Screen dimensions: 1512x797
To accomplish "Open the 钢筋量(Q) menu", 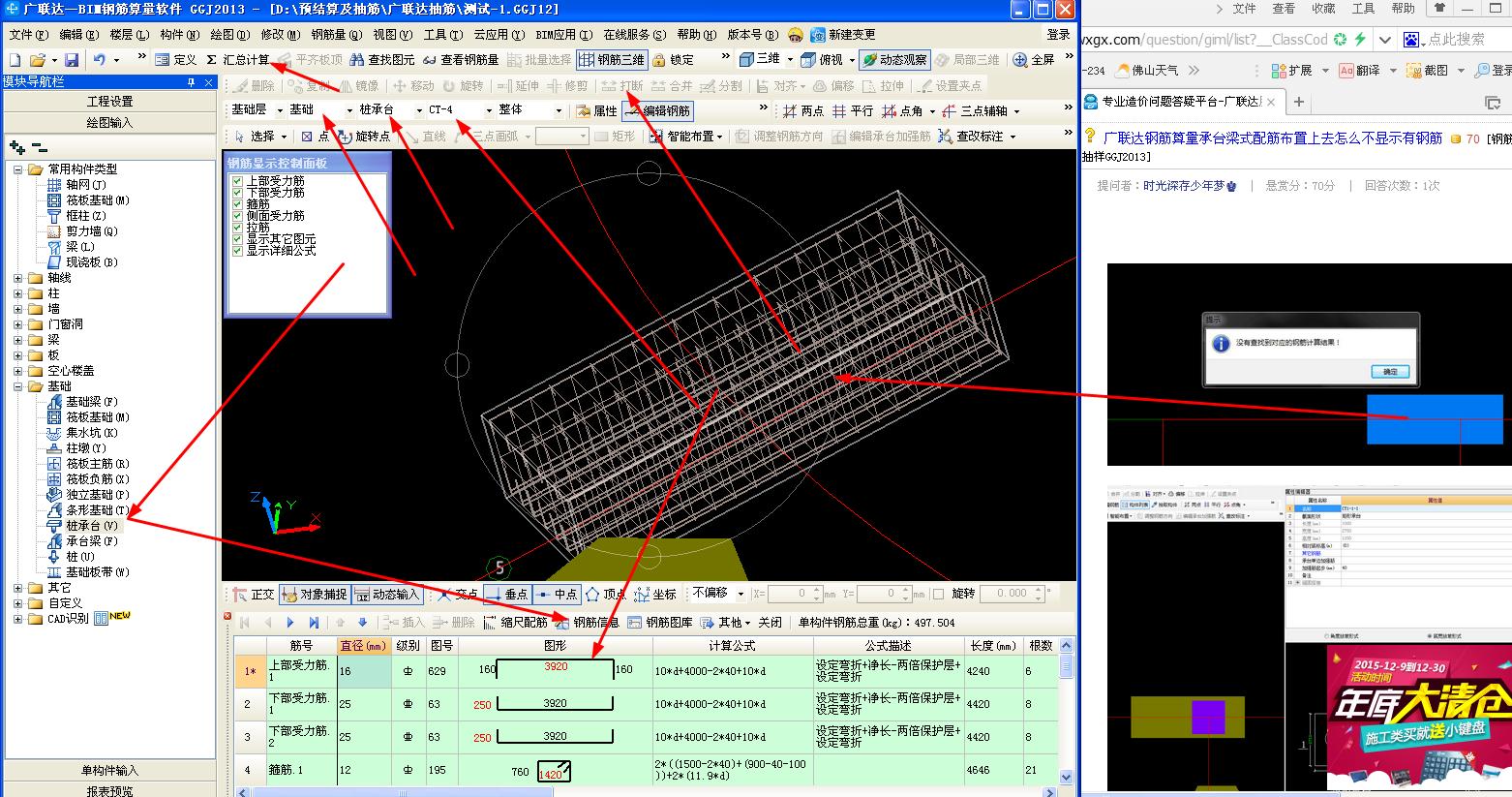I will point(336,34).
